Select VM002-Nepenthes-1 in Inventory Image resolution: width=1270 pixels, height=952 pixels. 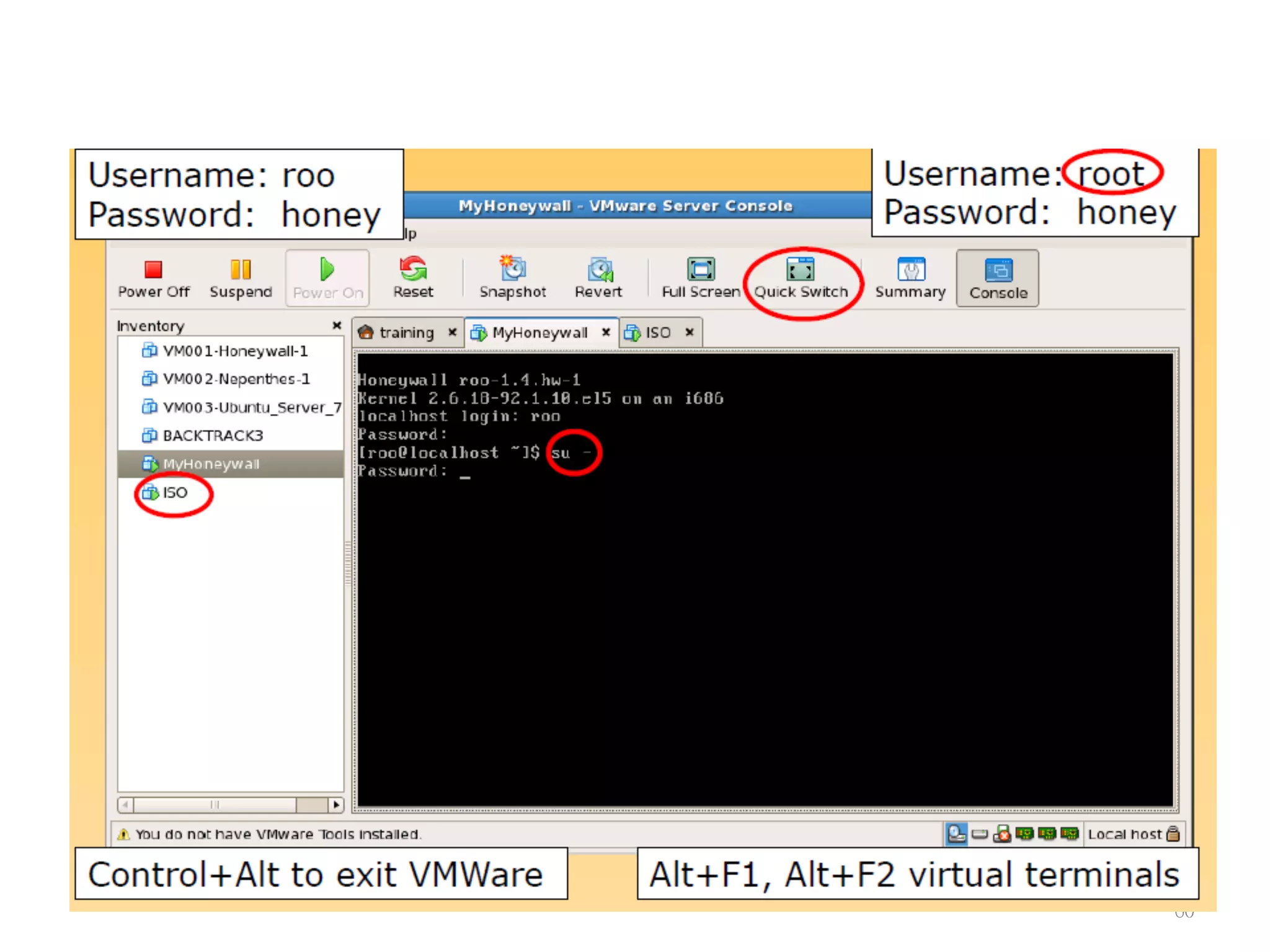point(236,379)
